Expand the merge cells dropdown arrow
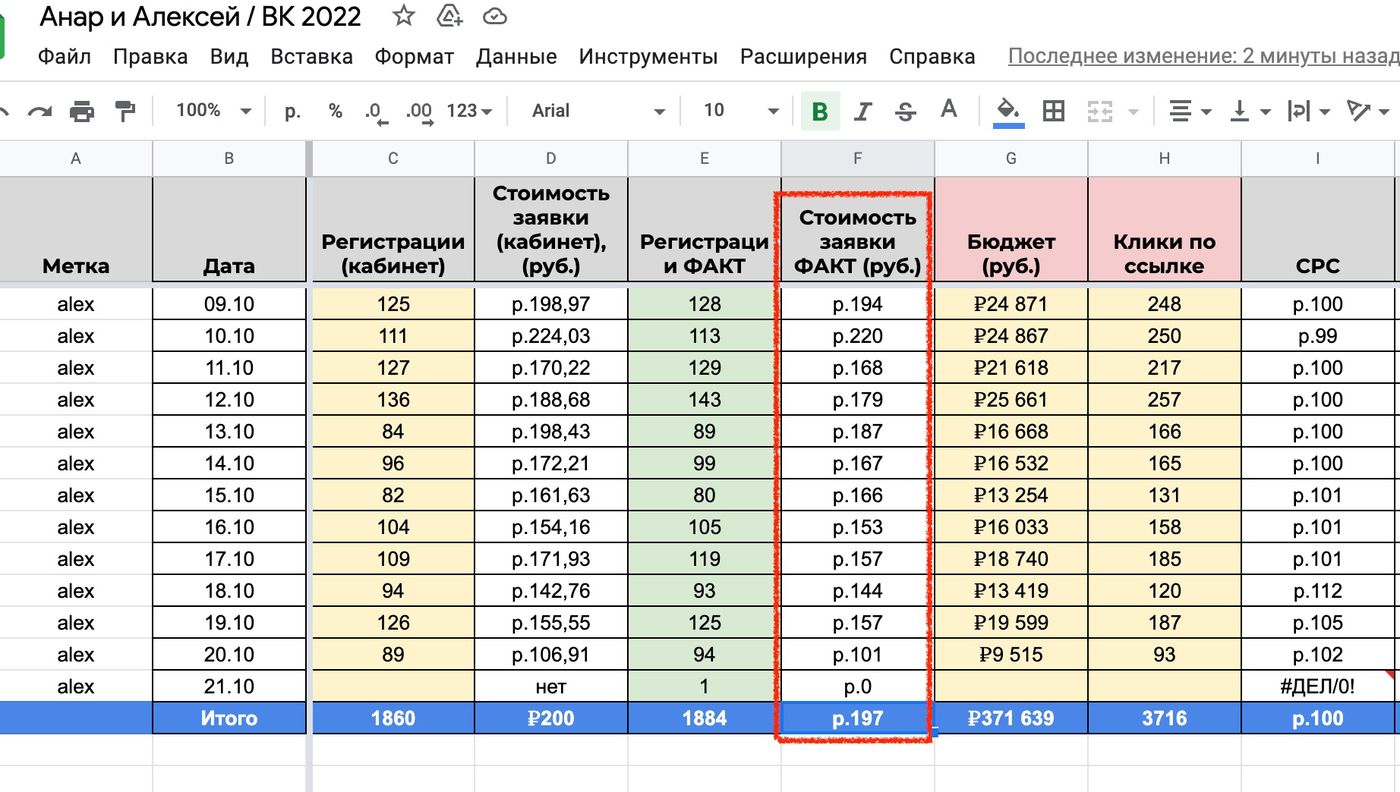 pos(1132,112)
